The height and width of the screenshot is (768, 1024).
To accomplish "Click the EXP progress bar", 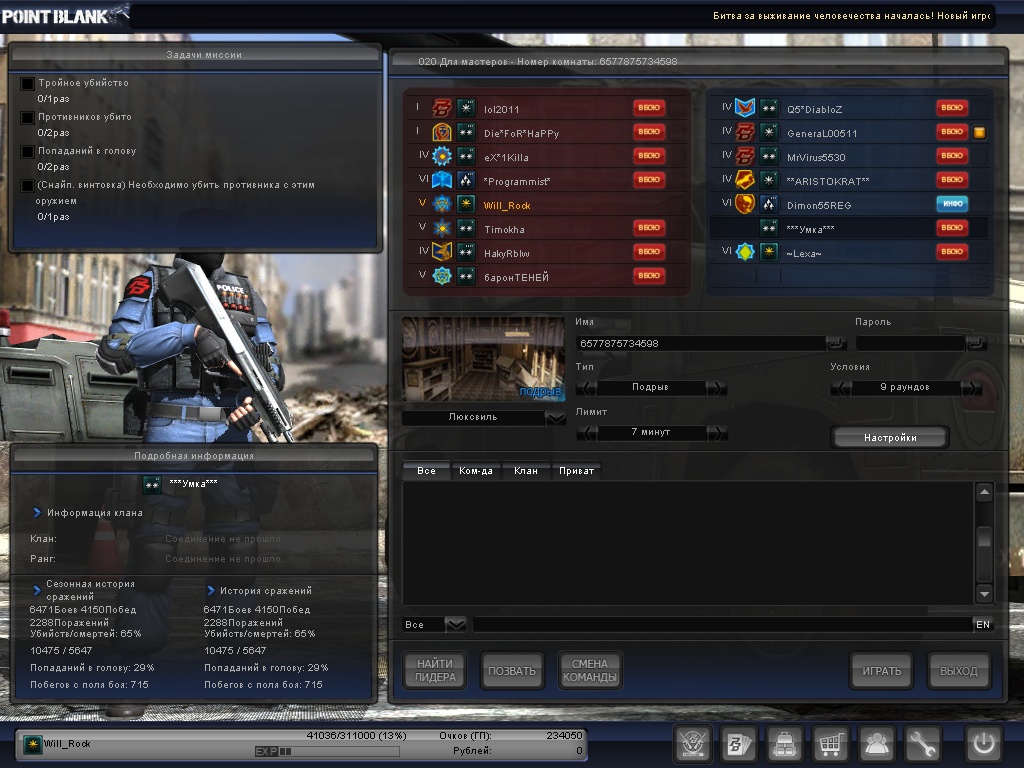I will 327,752.
